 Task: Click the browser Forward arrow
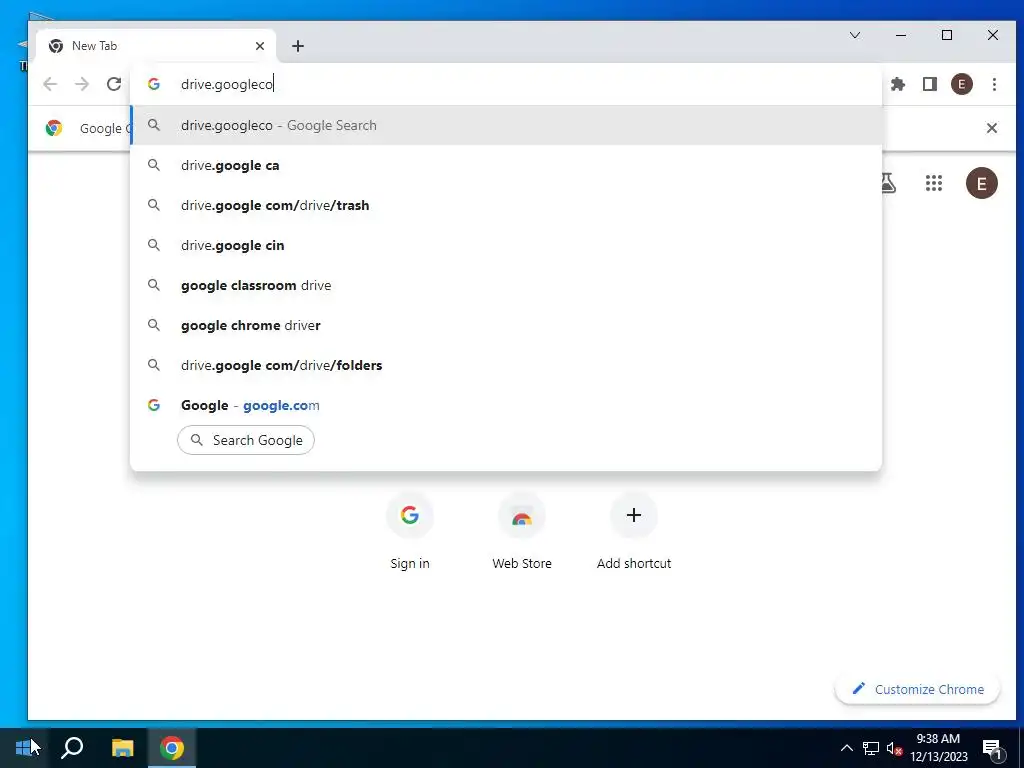coord(82,84)
